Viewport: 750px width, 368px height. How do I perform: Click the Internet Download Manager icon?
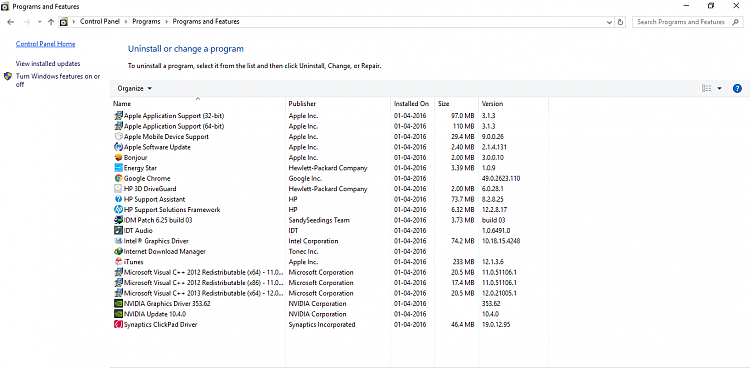(119, 252)
